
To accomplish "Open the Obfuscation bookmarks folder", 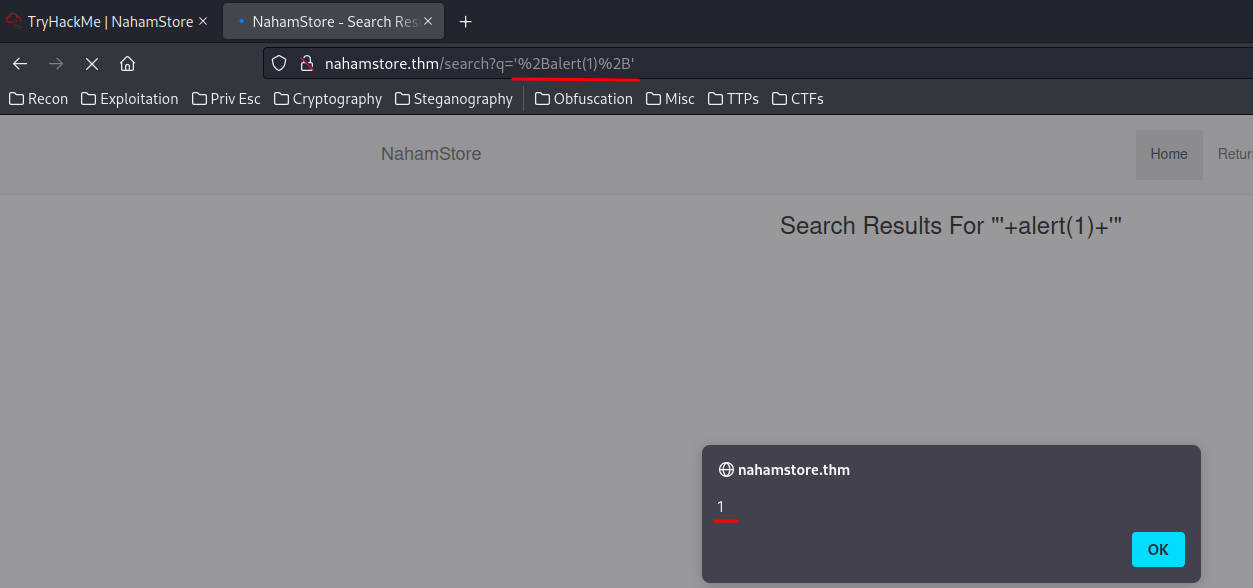I will coord(584,99).
